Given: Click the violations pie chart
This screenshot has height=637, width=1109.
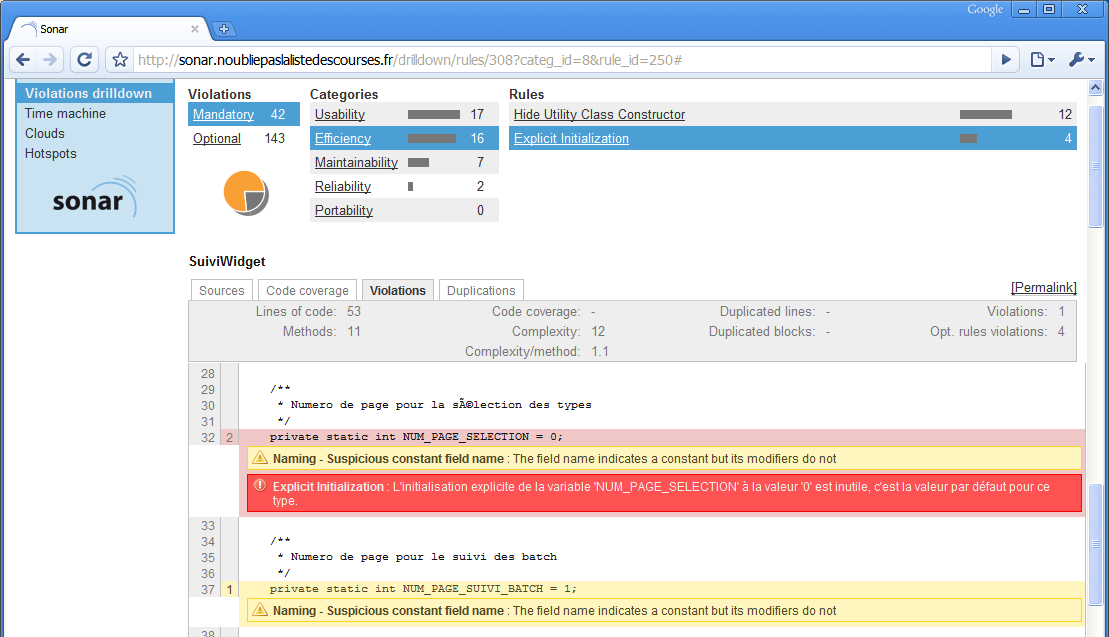Looking at the screenshot, I should click(x=245, y=192).
